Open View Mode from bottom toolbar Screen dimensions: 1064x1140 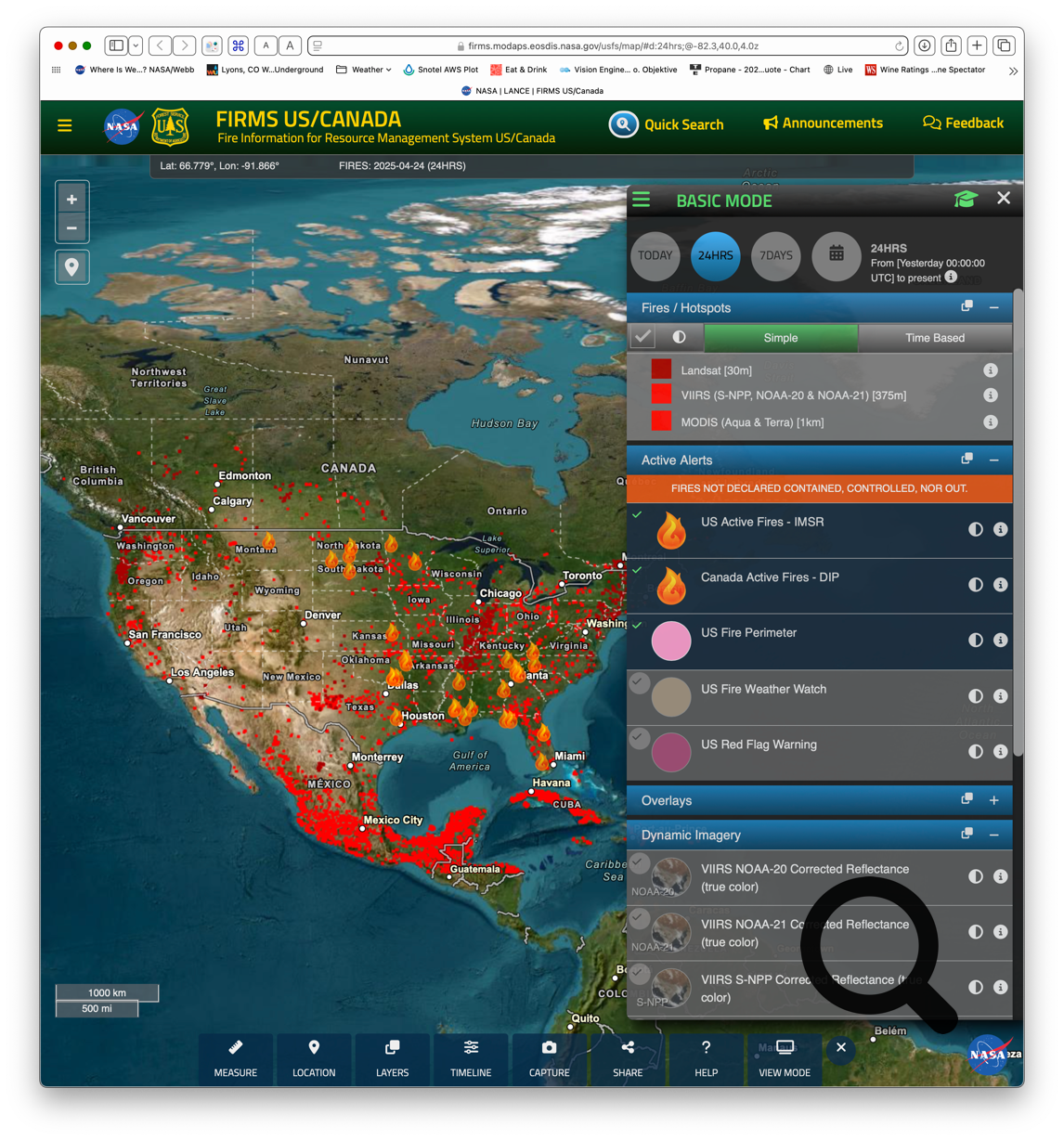pyautogui.click(x=785, y=1058)
